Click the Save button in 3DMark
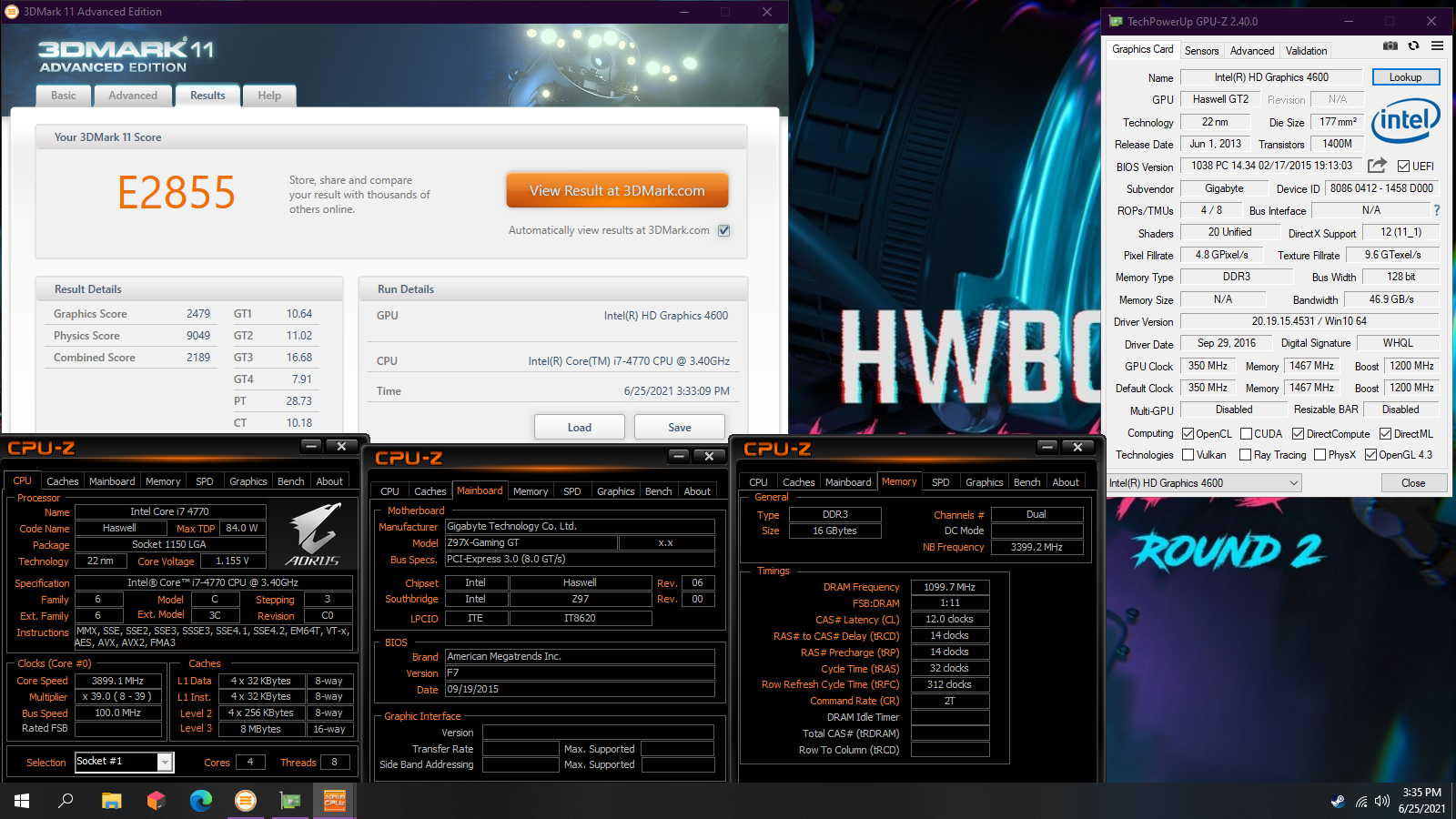This screenshot has width=1456, height=819. [680, 428]
